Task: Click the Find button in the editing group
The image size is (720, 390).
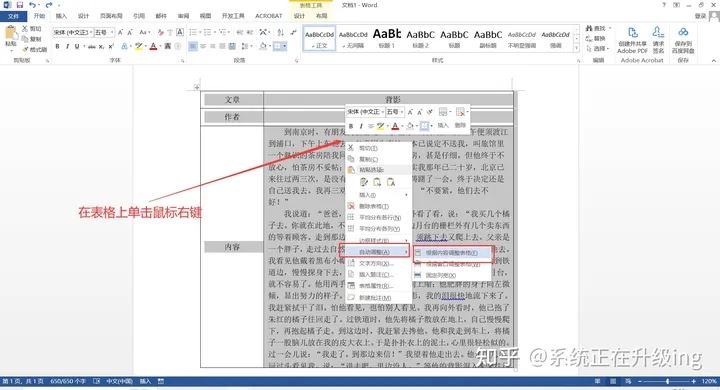Action: coord(597,28)
